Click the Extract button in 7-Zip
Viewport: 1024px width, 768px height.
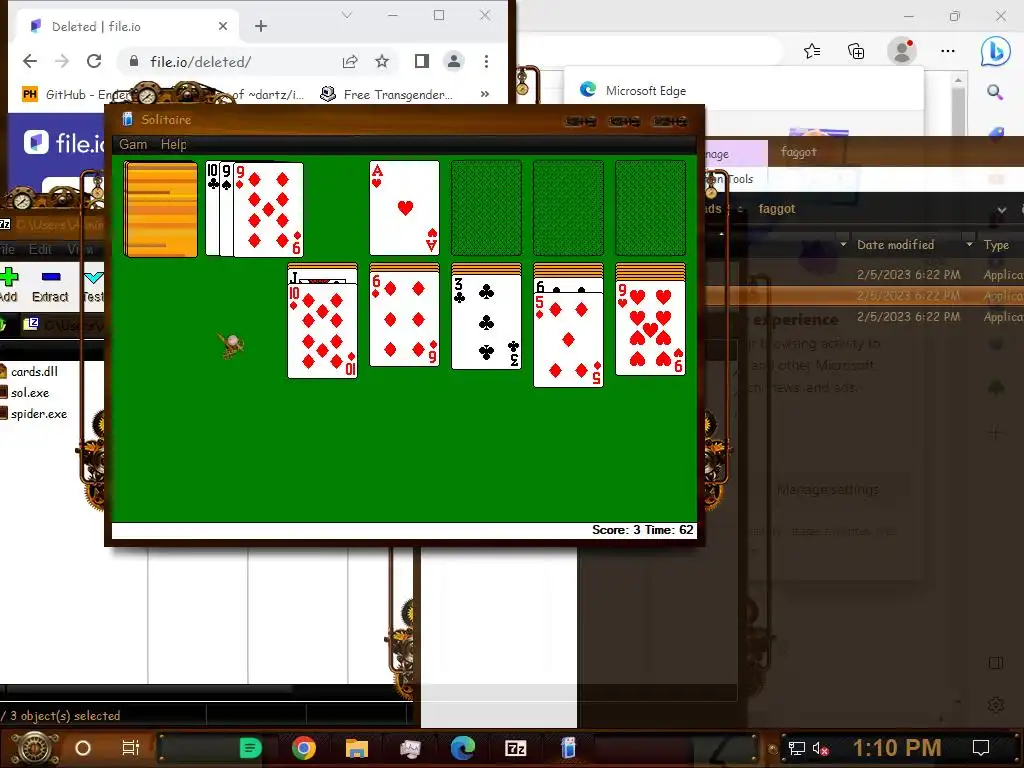click(50, 287)
